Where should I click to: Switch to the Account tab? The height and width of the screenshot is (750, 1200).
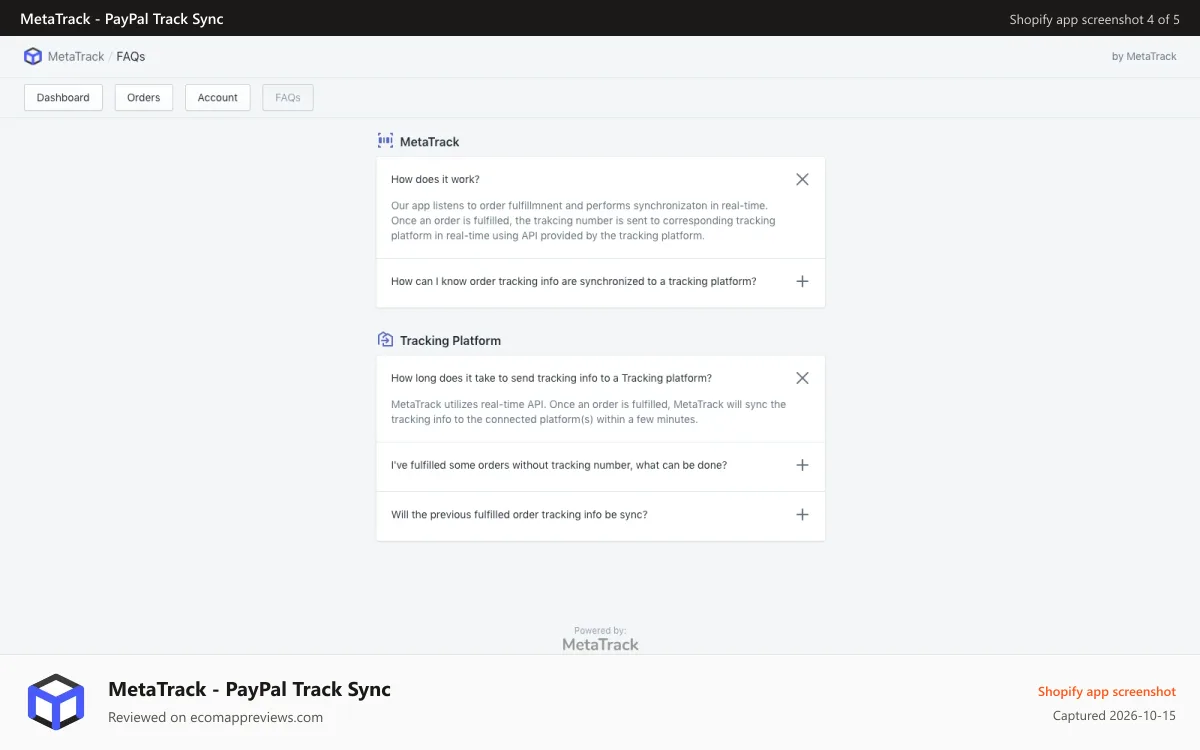click(218, 98)
